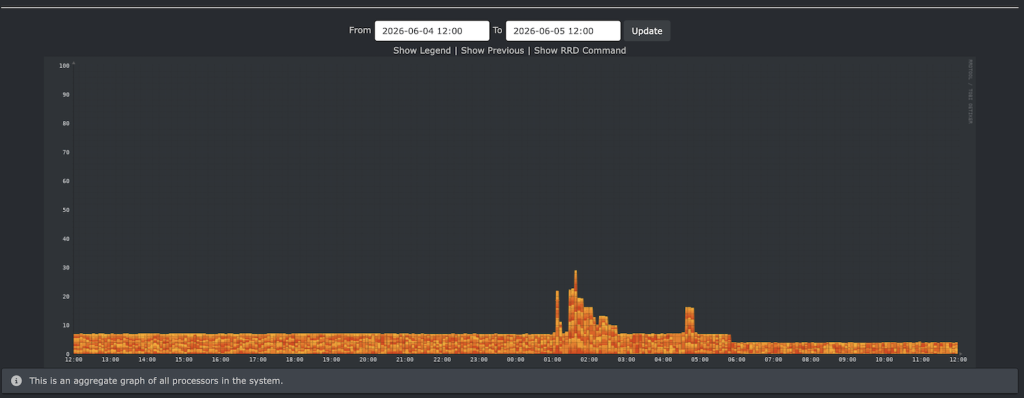Click the From date input field
The height and width of the screenshot is (398, 1024).
click(x=432, y=31)
